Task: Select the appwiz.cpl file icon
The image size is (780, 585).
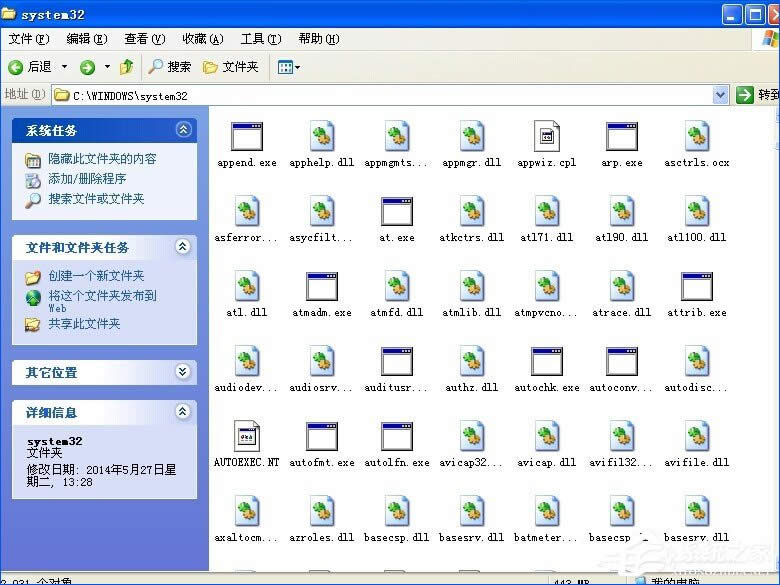Action: pyautogui.click(x=546, y=137)
